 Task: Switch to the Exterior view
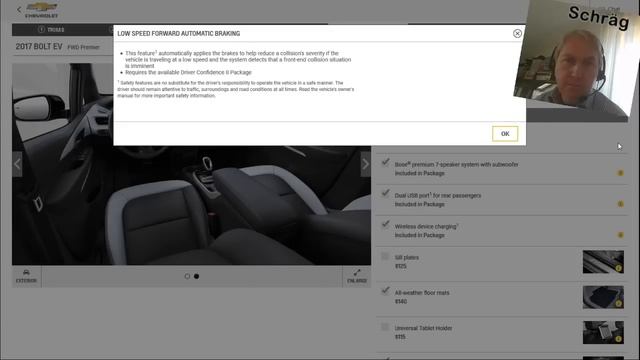27,276
